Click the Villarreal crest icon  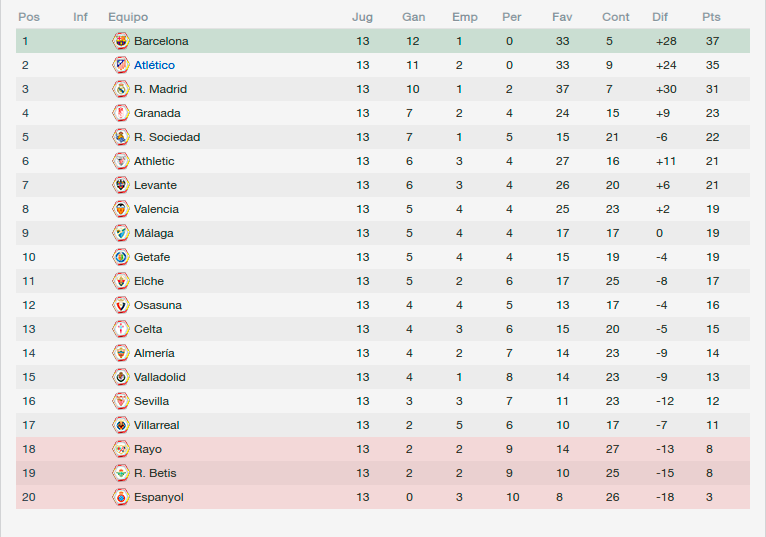[x=121, y=425]
